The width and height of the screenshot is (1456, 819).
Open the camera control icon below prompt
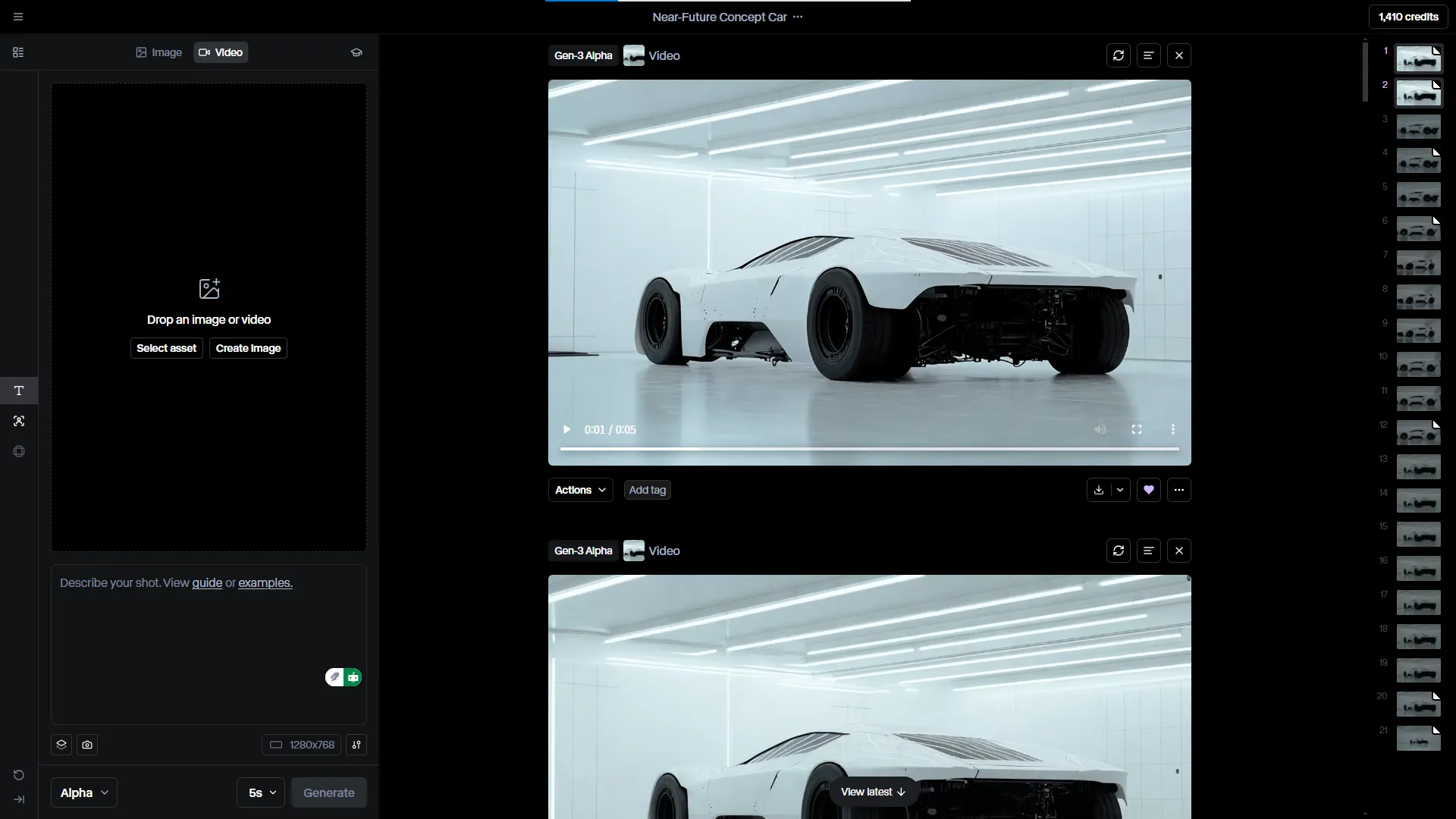87,745
